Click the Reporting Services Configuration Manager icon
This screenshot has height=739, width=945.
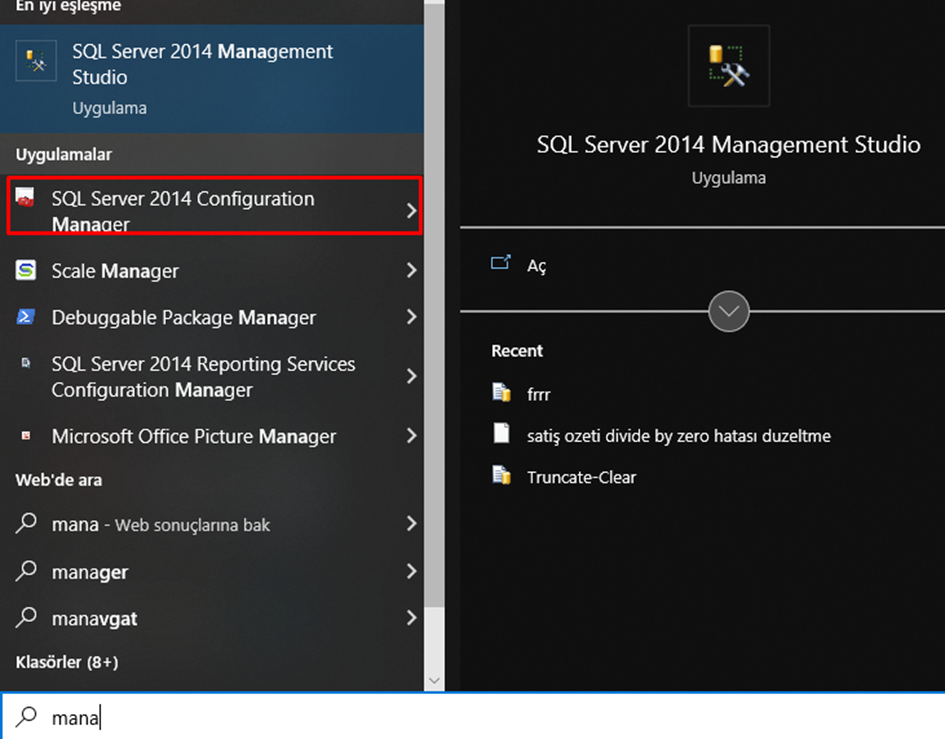[x=25, y=363]
